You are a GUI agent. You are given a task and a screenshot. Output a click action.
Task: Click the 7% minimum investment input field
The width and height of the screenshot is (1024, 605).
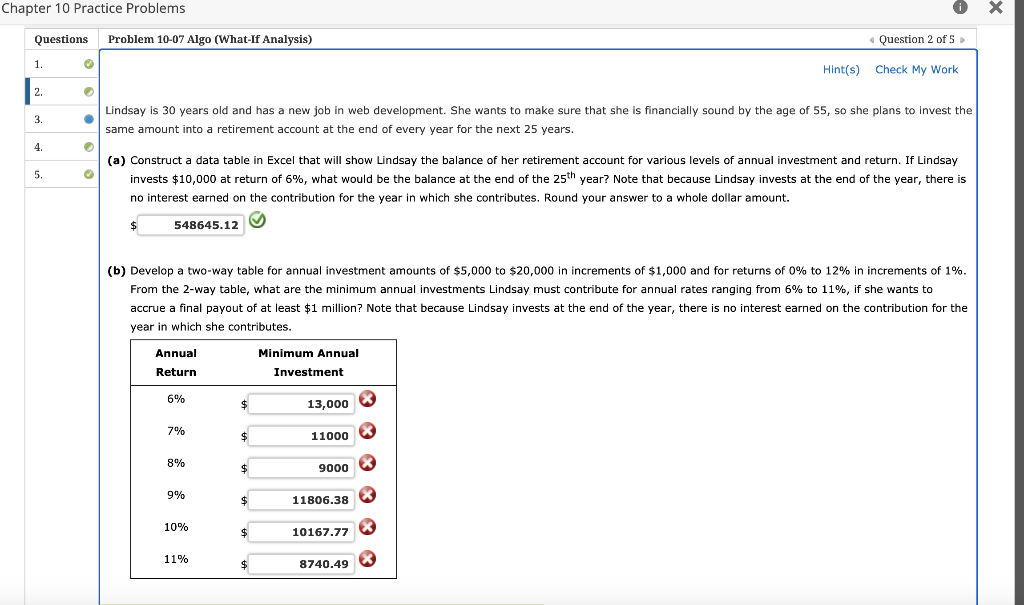click(301, 436)
